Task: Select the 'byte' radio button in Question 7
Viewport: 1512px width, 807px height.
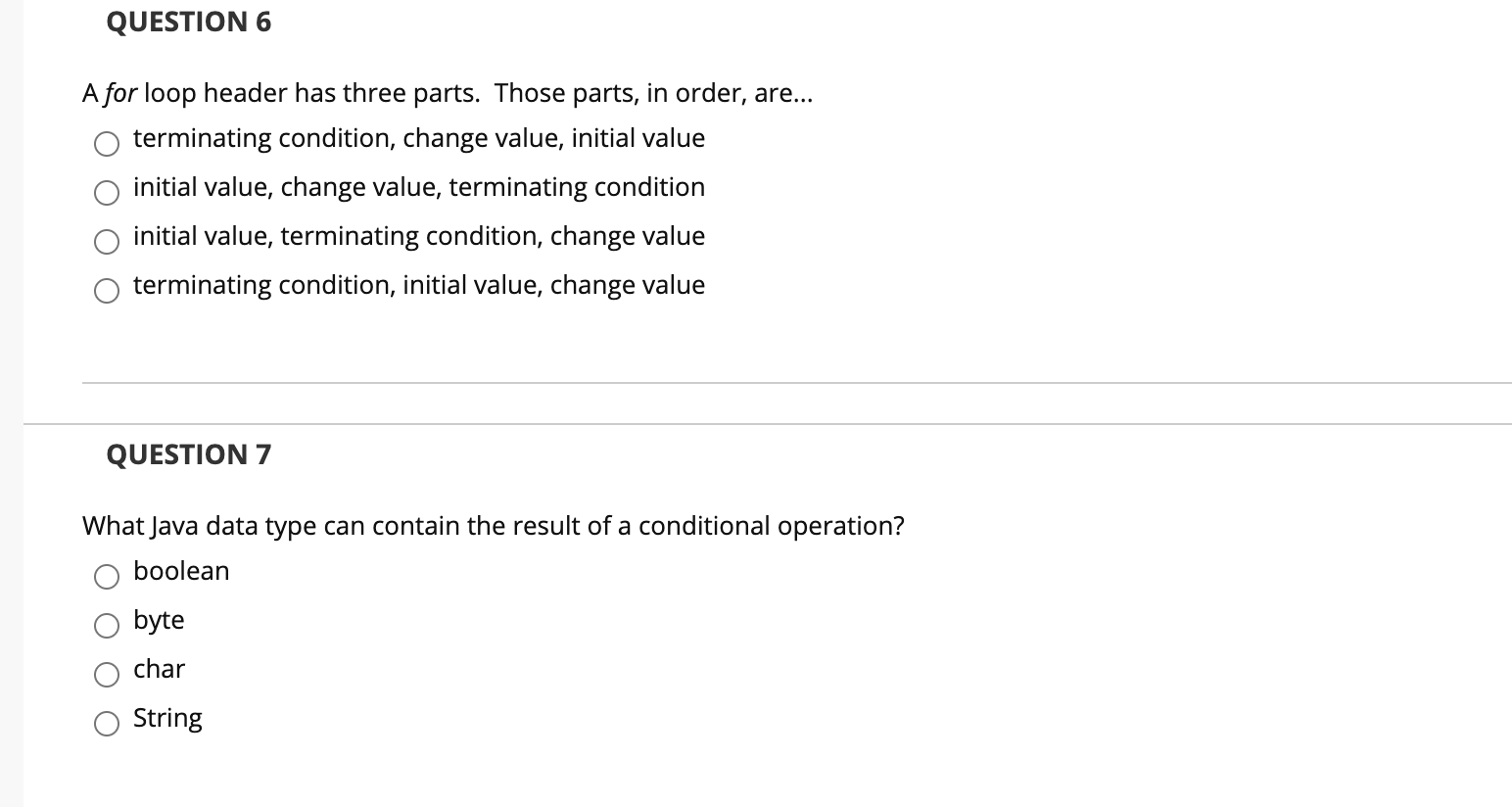Action: point(106,625)
